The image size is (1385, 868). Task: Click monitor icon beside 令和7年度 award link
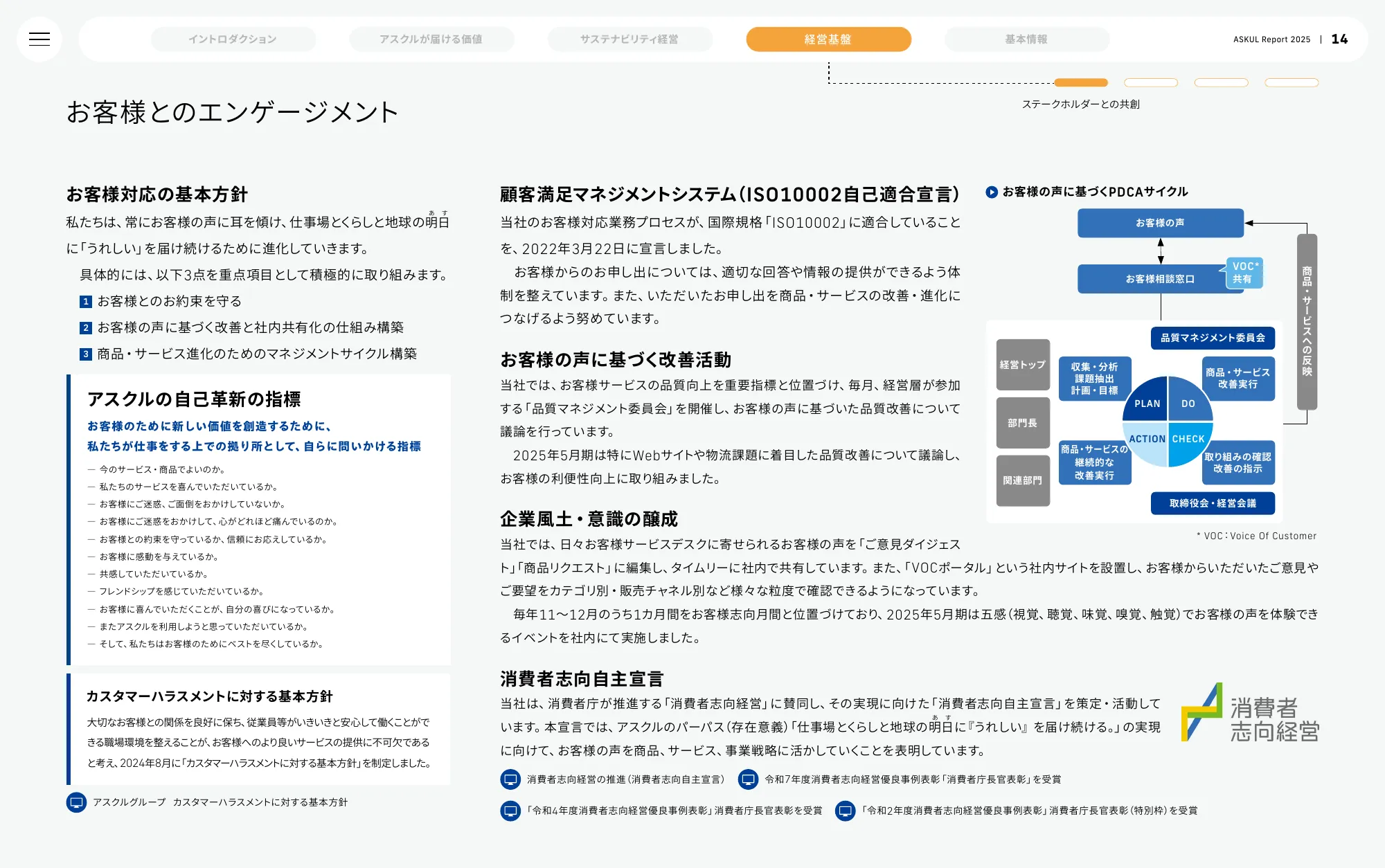tap(748, 779)
